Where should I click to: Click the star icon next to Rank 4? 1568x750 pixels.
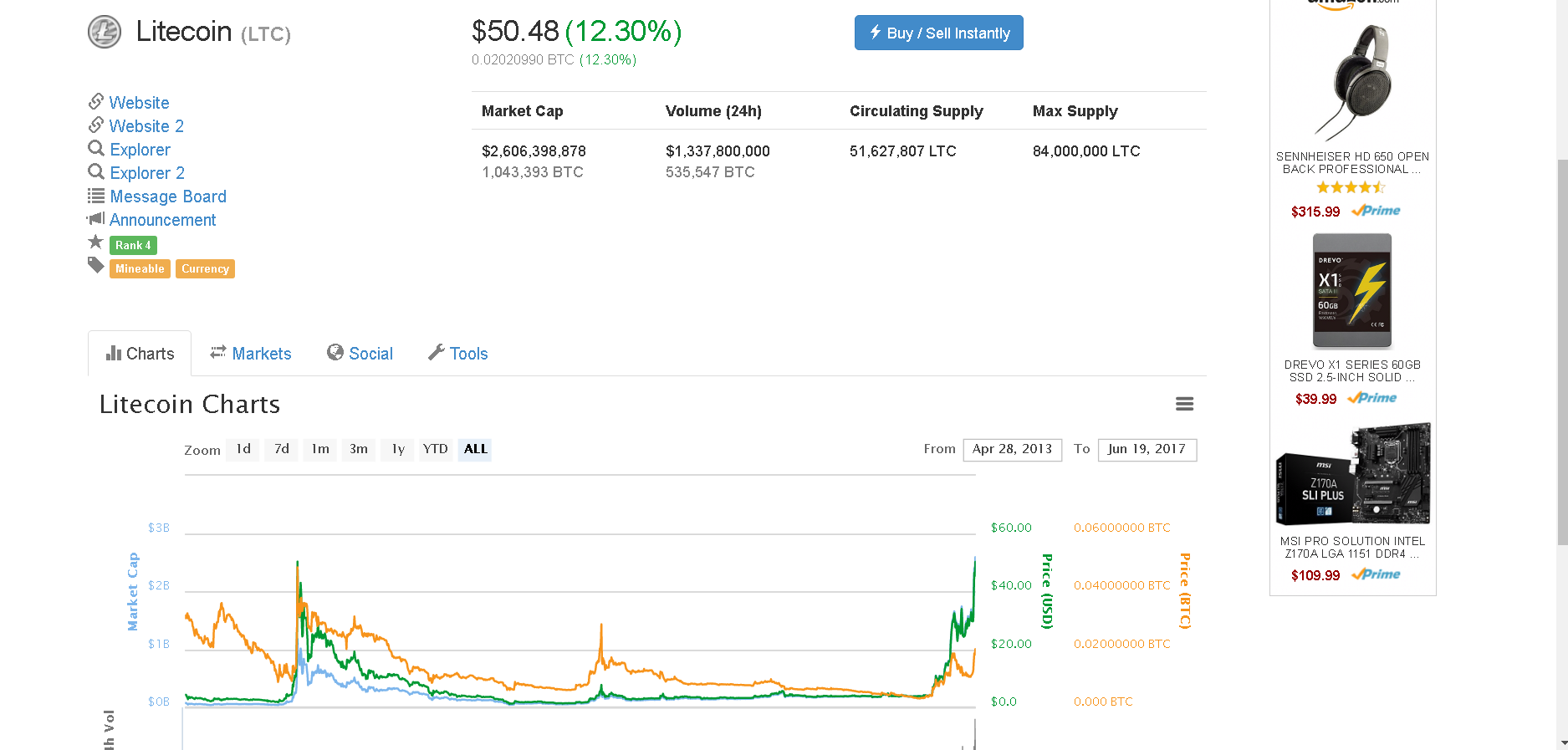(x=96, y=242)
